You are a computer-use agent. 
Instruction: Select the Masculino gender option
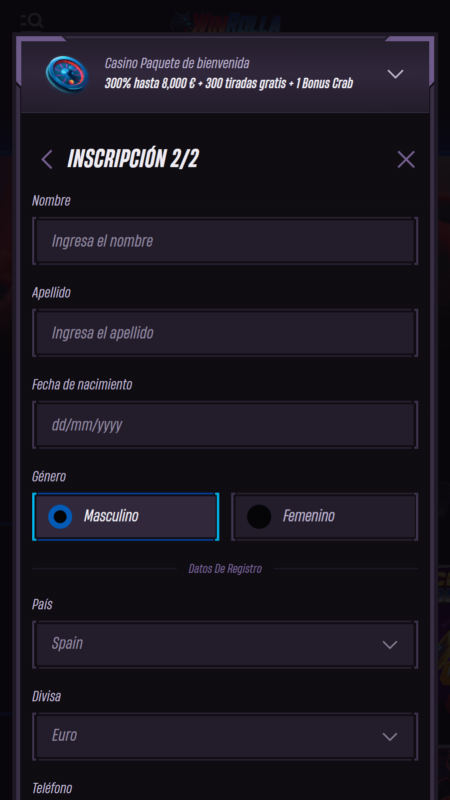pos(126,516)
